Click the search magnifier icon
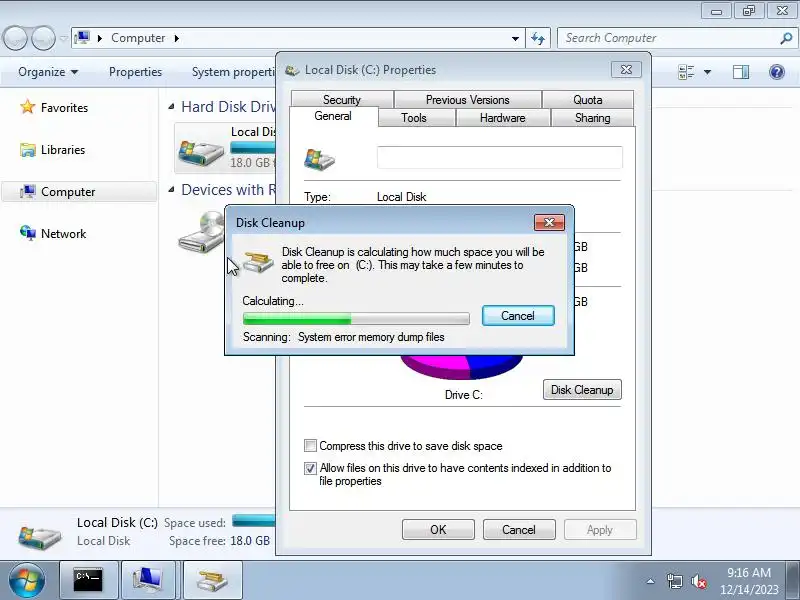 click(x=786, y=38)
